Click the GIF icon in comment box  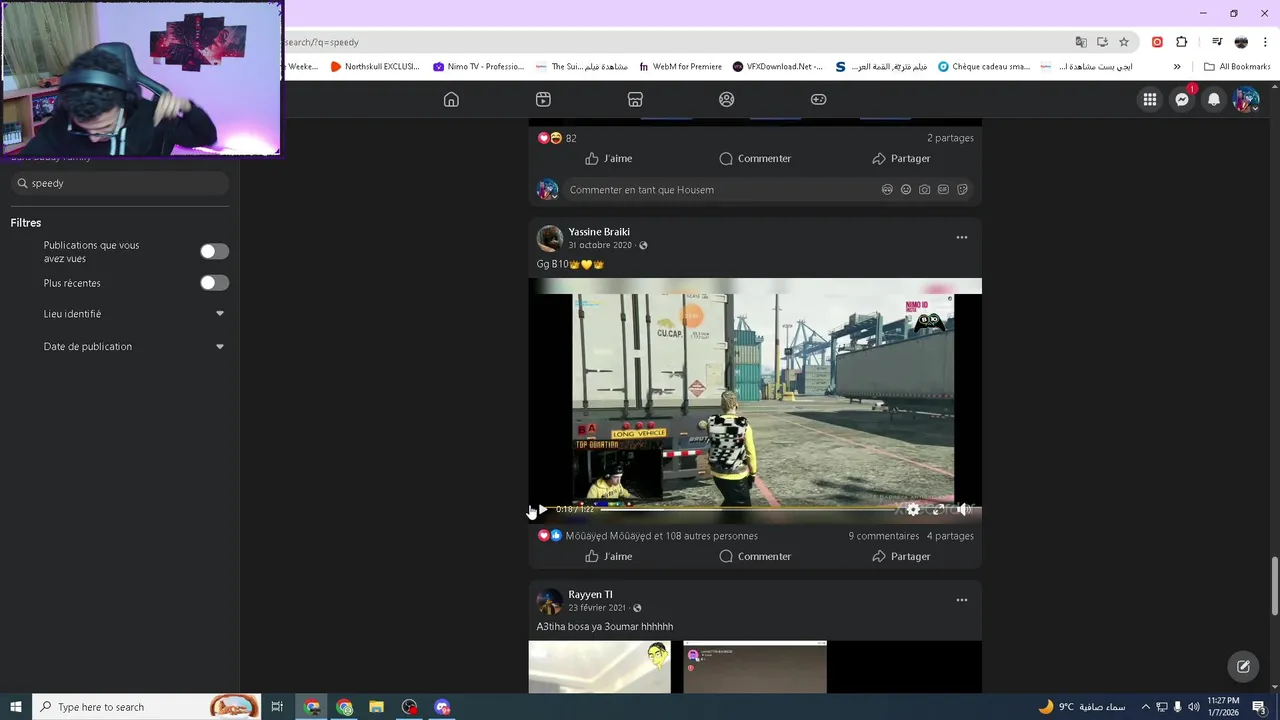(943, 189)
